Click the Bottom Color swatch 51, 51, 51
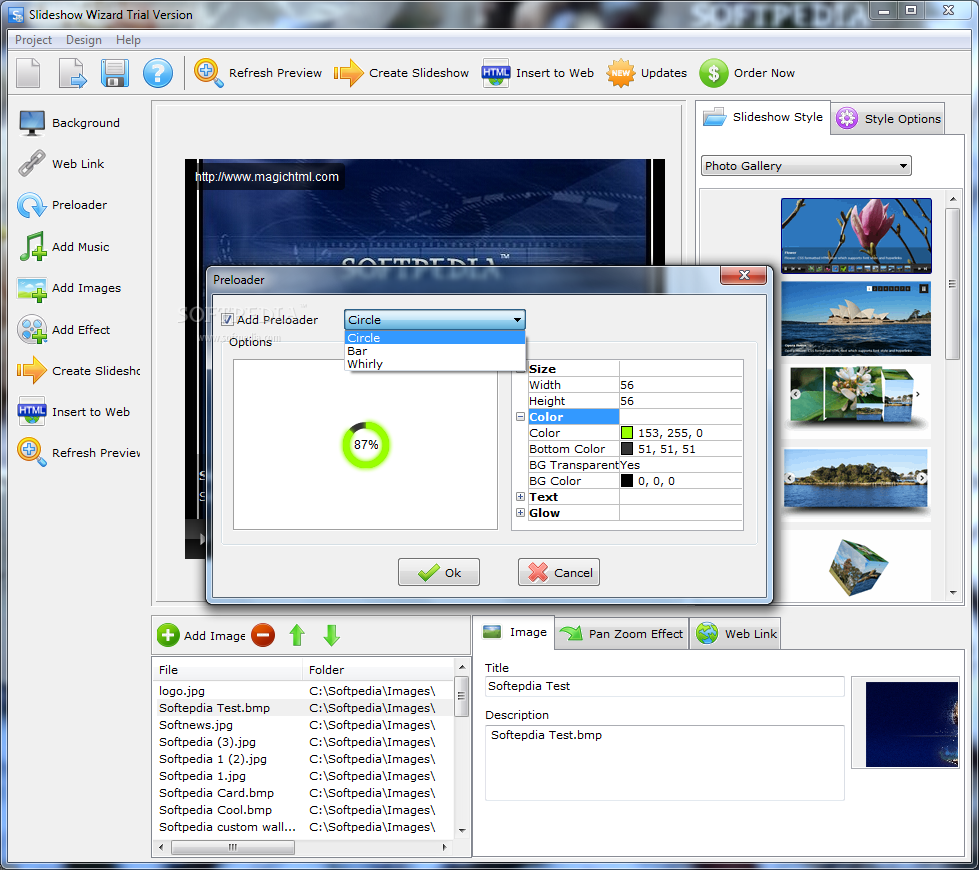Viewport: 979px width, 870px height. tap(627, 449)
